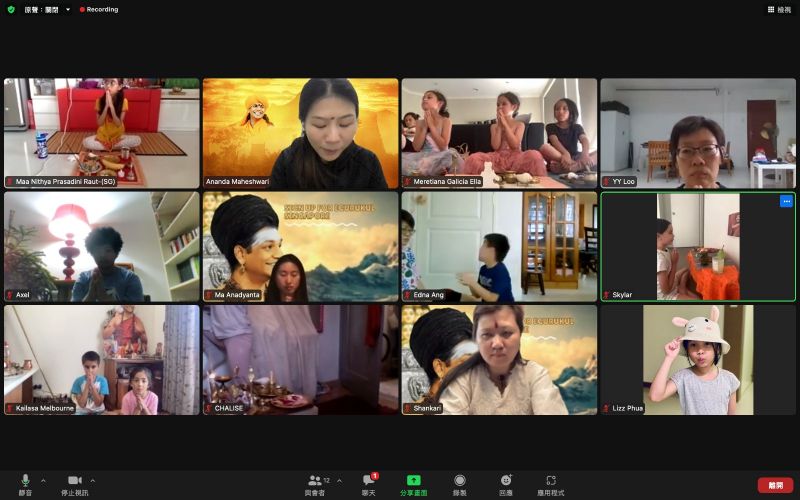This screenshot has height=500, width=800.
Task: Click the participant count number 12
Action: pos(327,480)
